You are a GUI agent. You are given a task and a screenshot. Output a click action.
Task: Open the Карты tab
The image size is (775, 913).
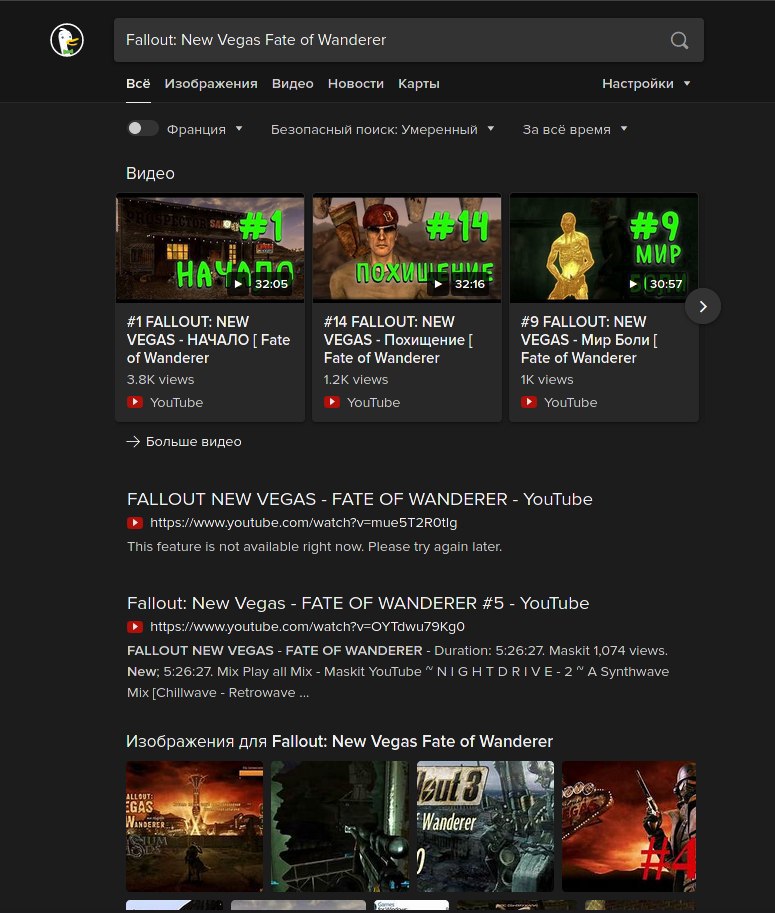coord(419,84)
